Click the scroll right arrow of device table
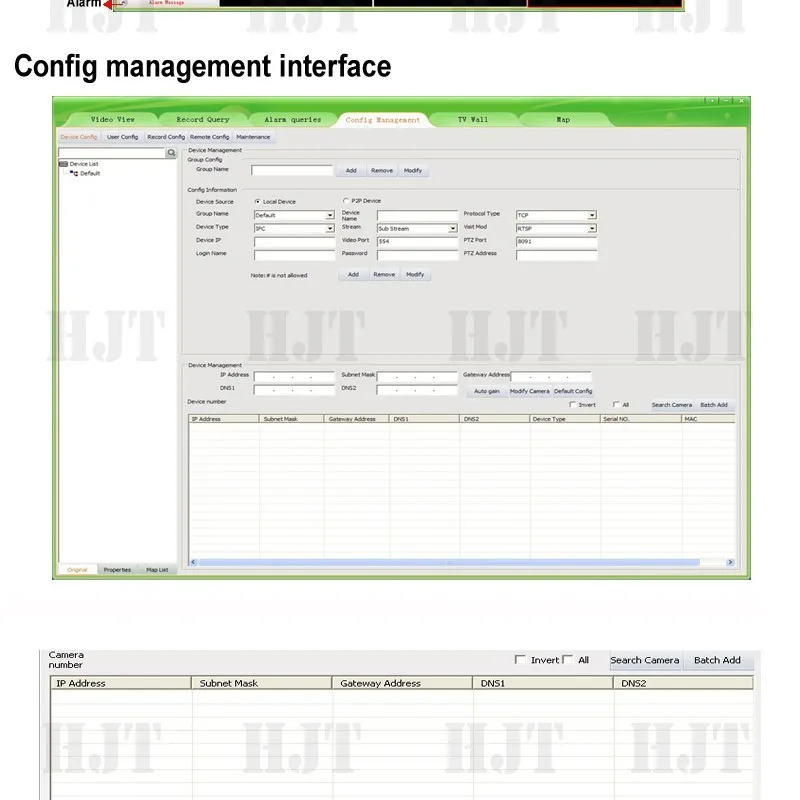 coord(730,562)
